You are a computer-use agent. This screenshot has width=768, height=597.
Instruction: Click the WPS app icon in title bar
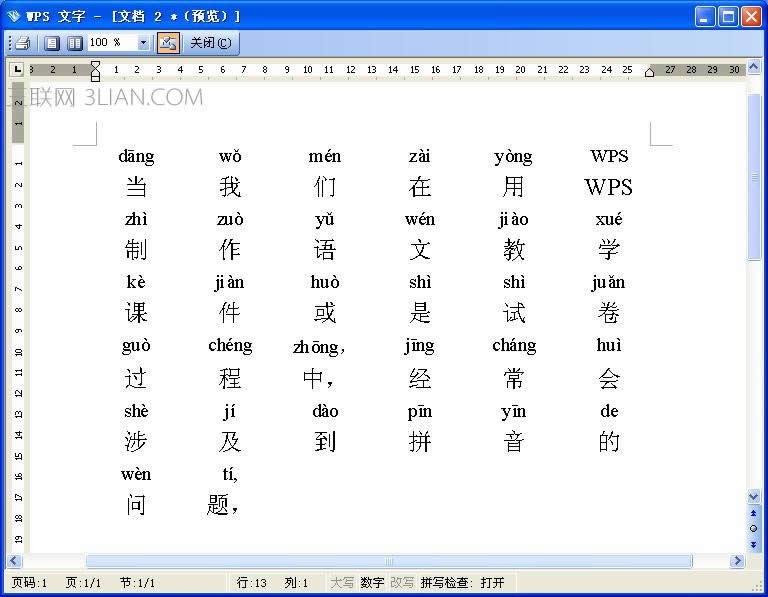pyautogui.click(x=13, y=16)
